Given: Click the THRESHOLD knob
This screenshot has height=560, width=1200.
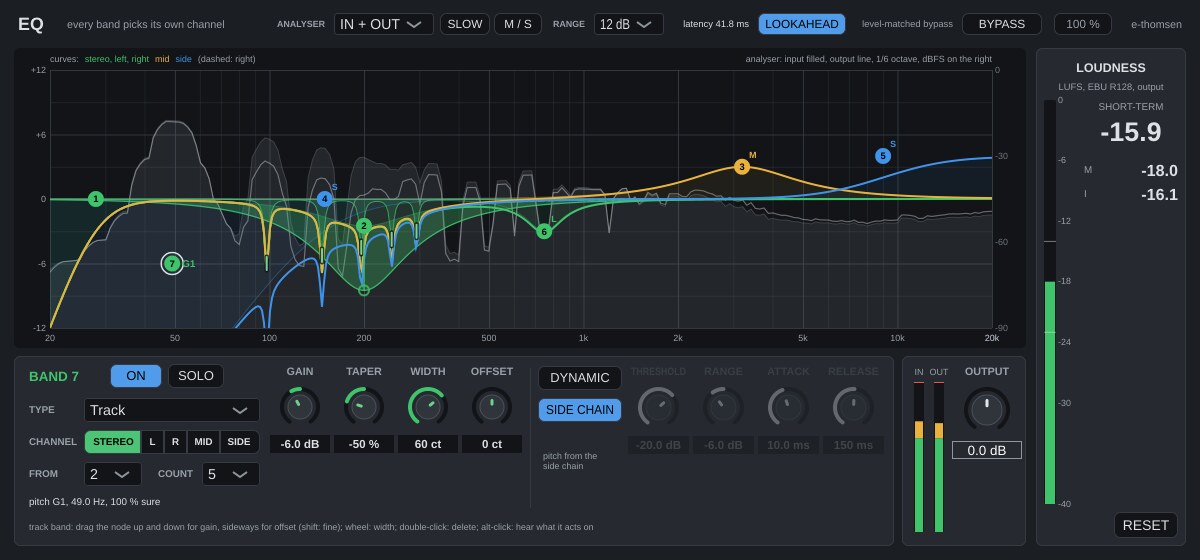Looking at the screenshot, I should (x=658, y=406).
